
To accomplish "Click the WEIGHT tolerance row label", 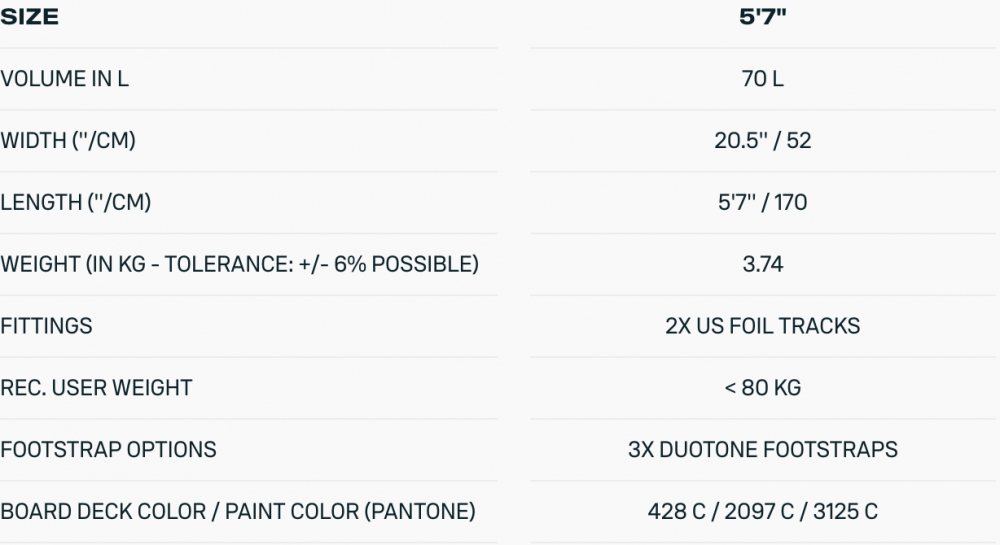I will click(x=239, y=265).
